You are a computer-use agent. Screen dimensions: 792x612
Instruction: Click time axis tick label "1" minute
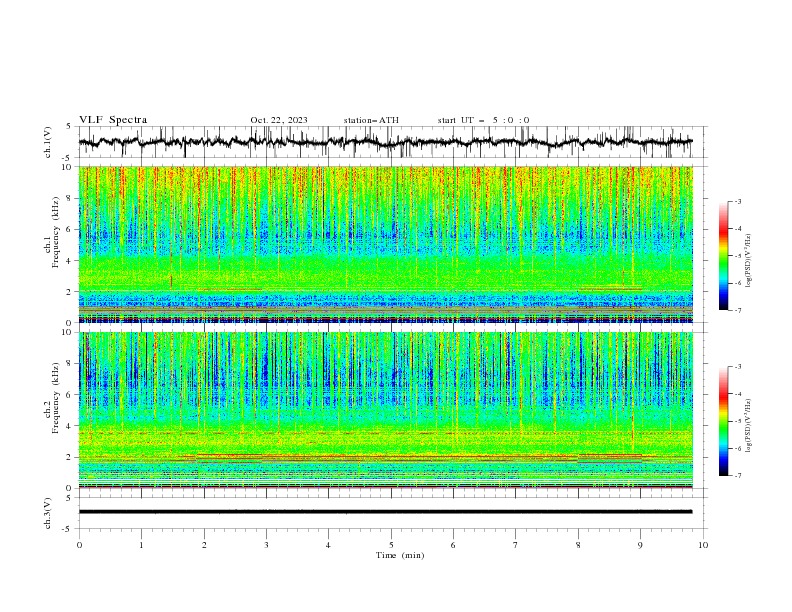point(141,545)
